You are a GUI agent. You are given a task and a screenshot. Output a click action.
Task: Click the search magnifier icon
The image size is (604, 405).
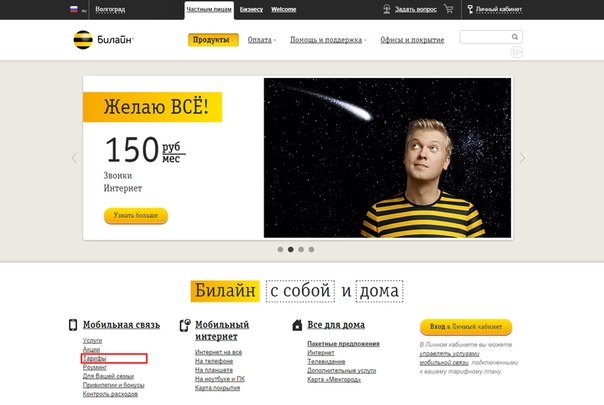pos(515,37)
